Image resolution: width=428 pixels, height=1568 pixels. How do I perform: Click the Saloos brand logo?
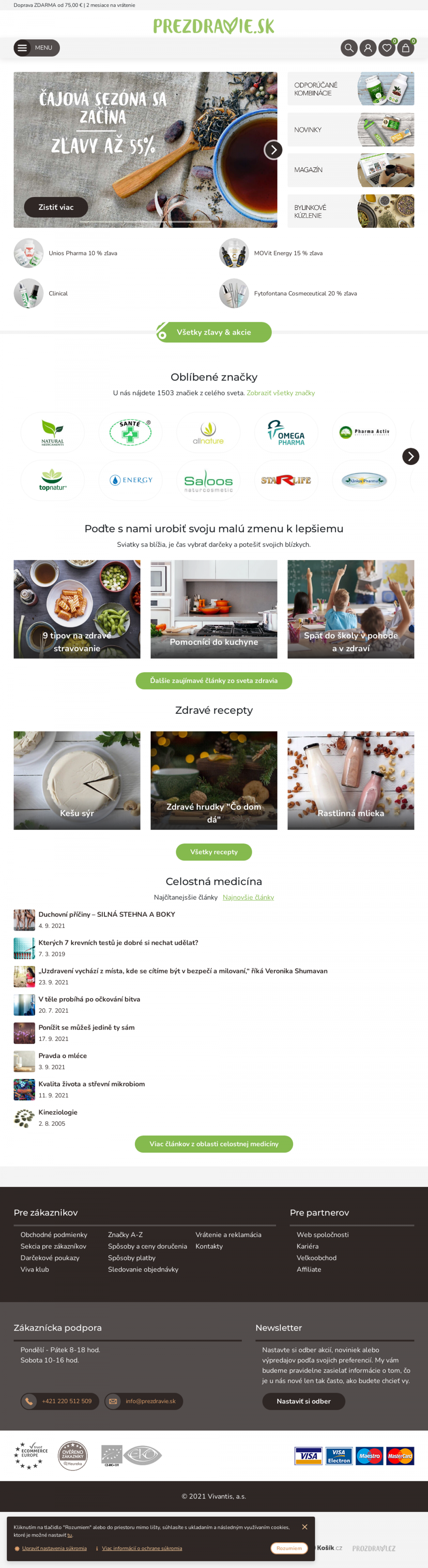tap(209, 480)
